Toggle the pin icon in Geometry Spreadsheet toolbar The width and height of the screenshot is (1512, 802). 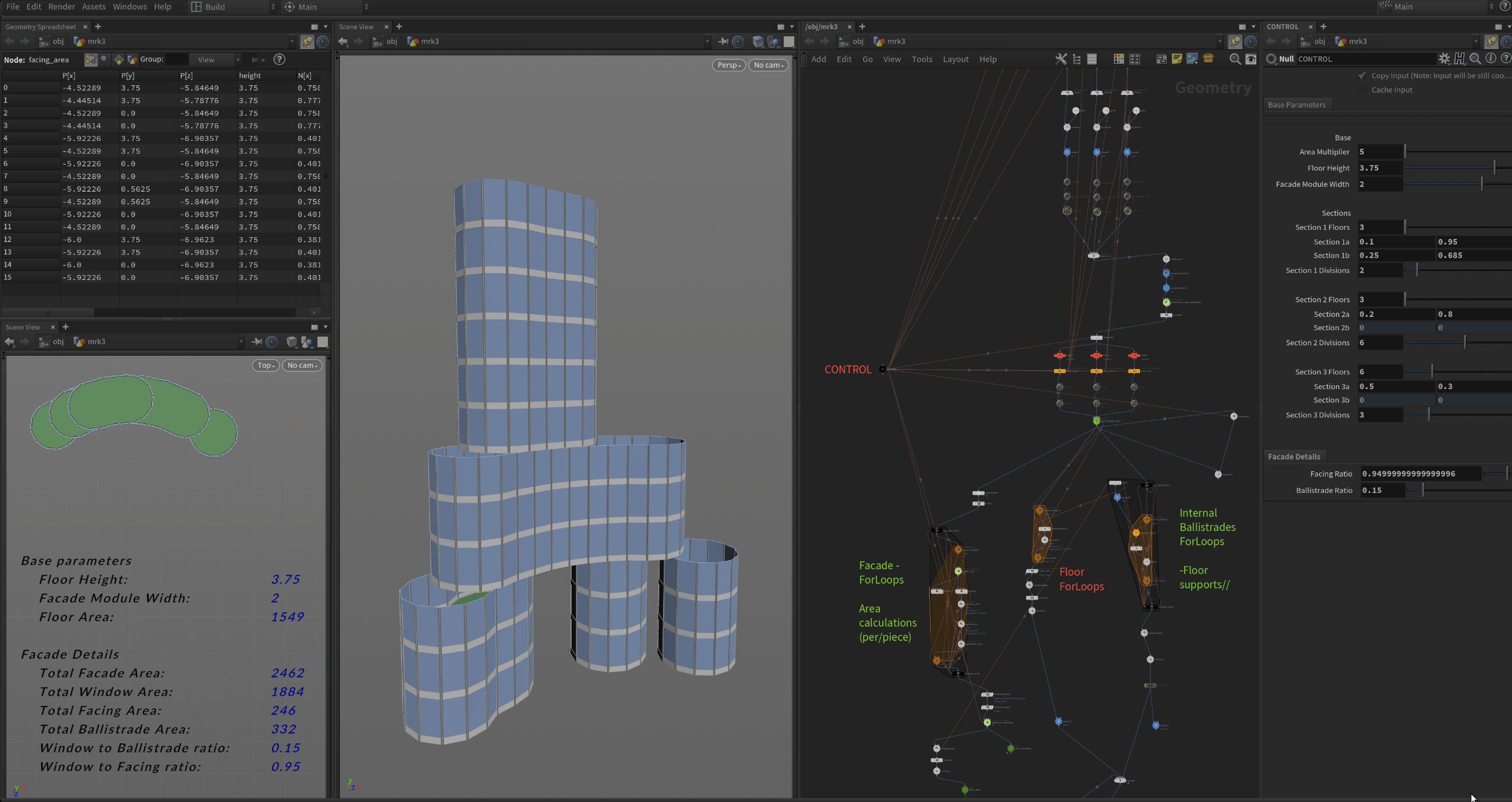tap(308, 42)
